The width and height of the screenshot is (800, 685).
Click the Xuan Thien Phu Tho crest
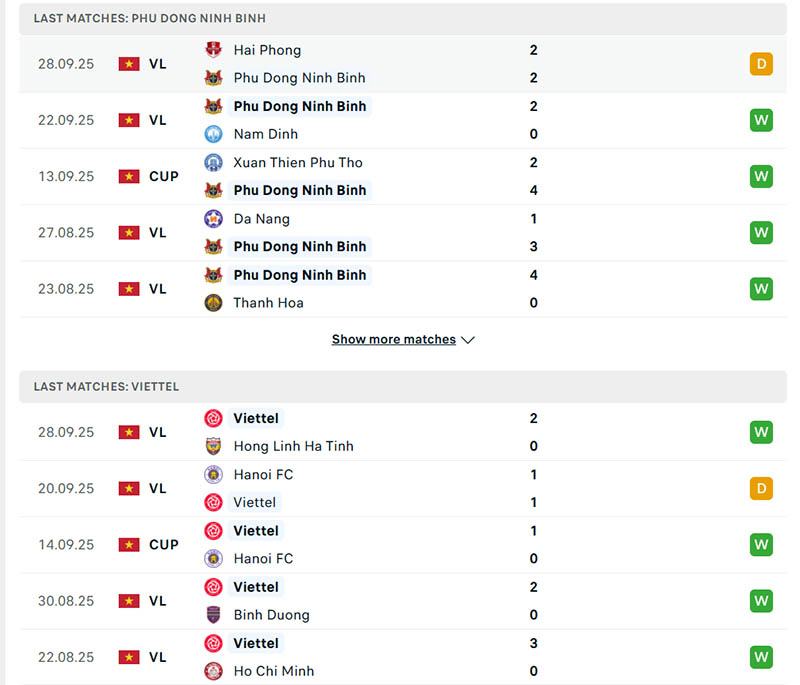point(213,162)
